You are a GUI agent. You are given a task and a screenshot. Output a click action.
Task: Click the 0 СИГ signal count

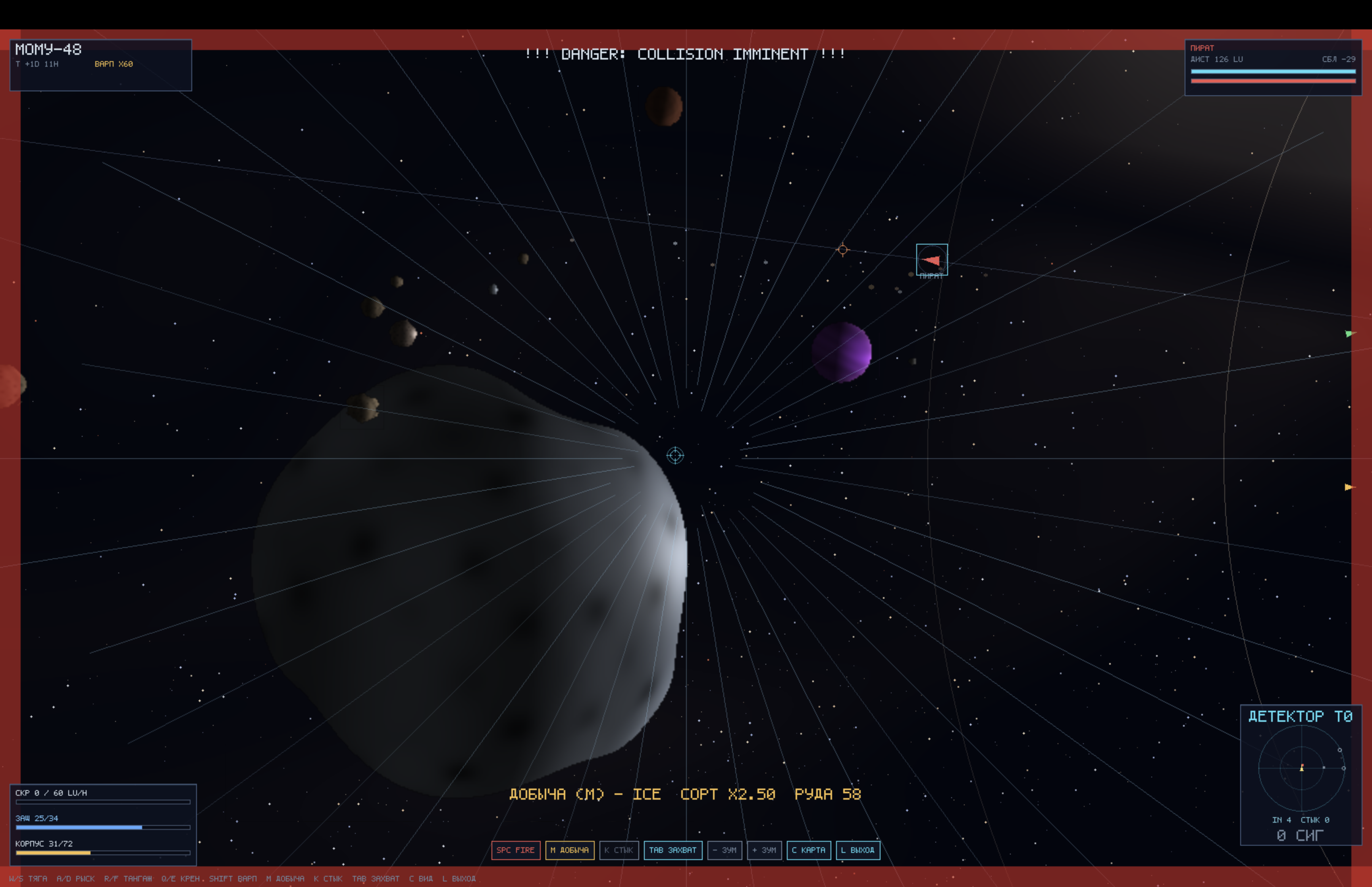pos(1300,835)
